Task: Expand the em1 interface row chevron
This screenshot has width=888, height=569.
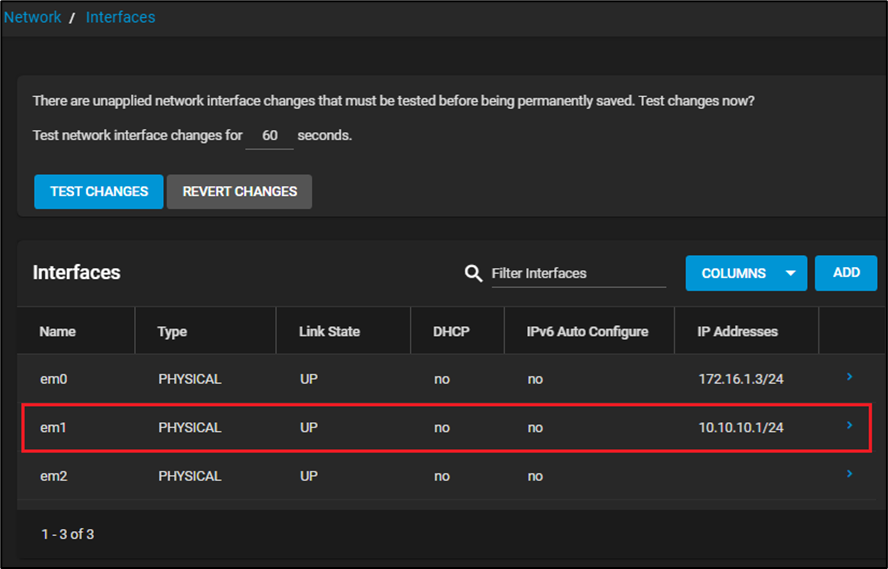Action: 849,426
